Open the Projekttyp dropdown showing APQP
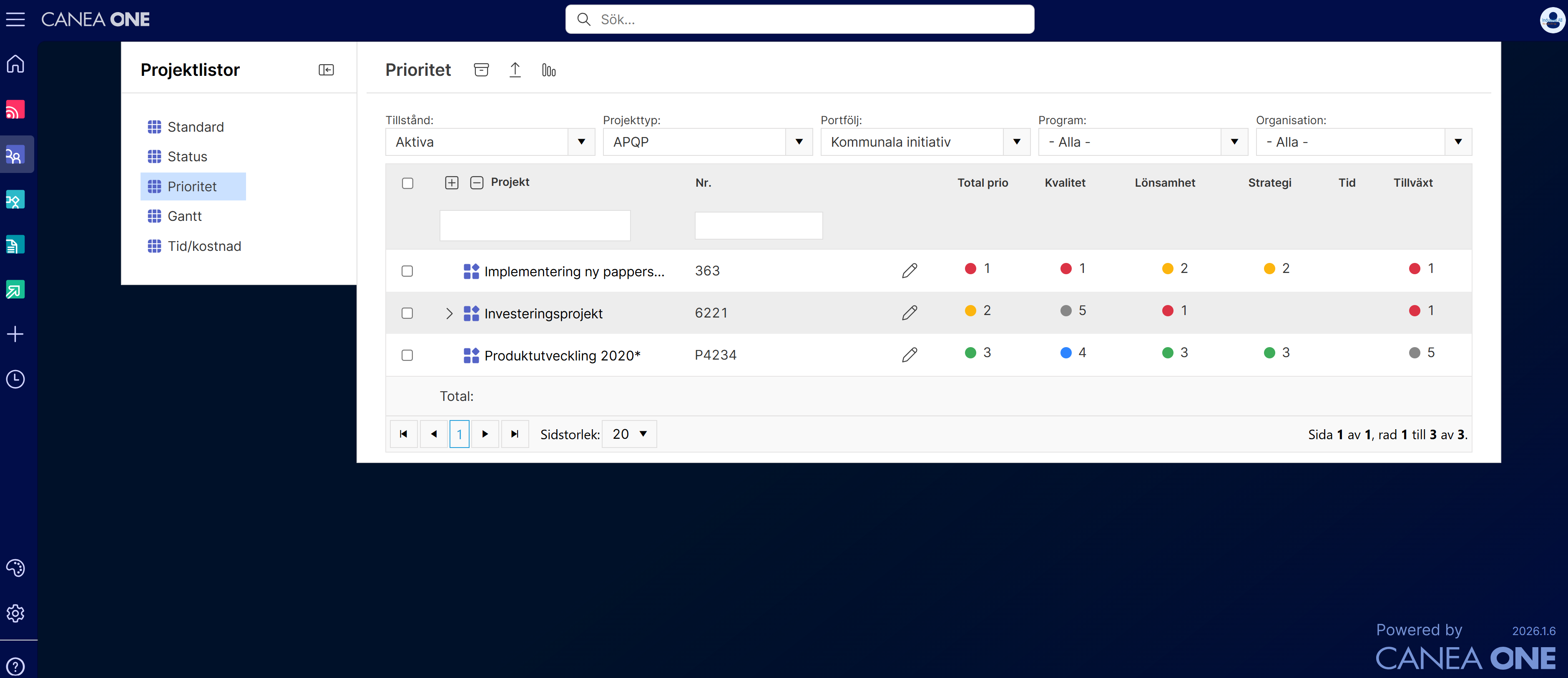The image size is (1568, 678). click(x=707, y=142)
